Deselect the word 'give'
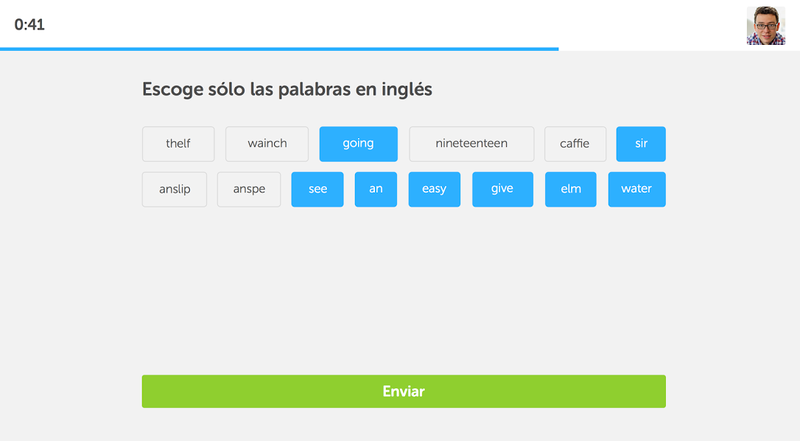800x441 pixels. pyautogui.click(x=503, y=189)
